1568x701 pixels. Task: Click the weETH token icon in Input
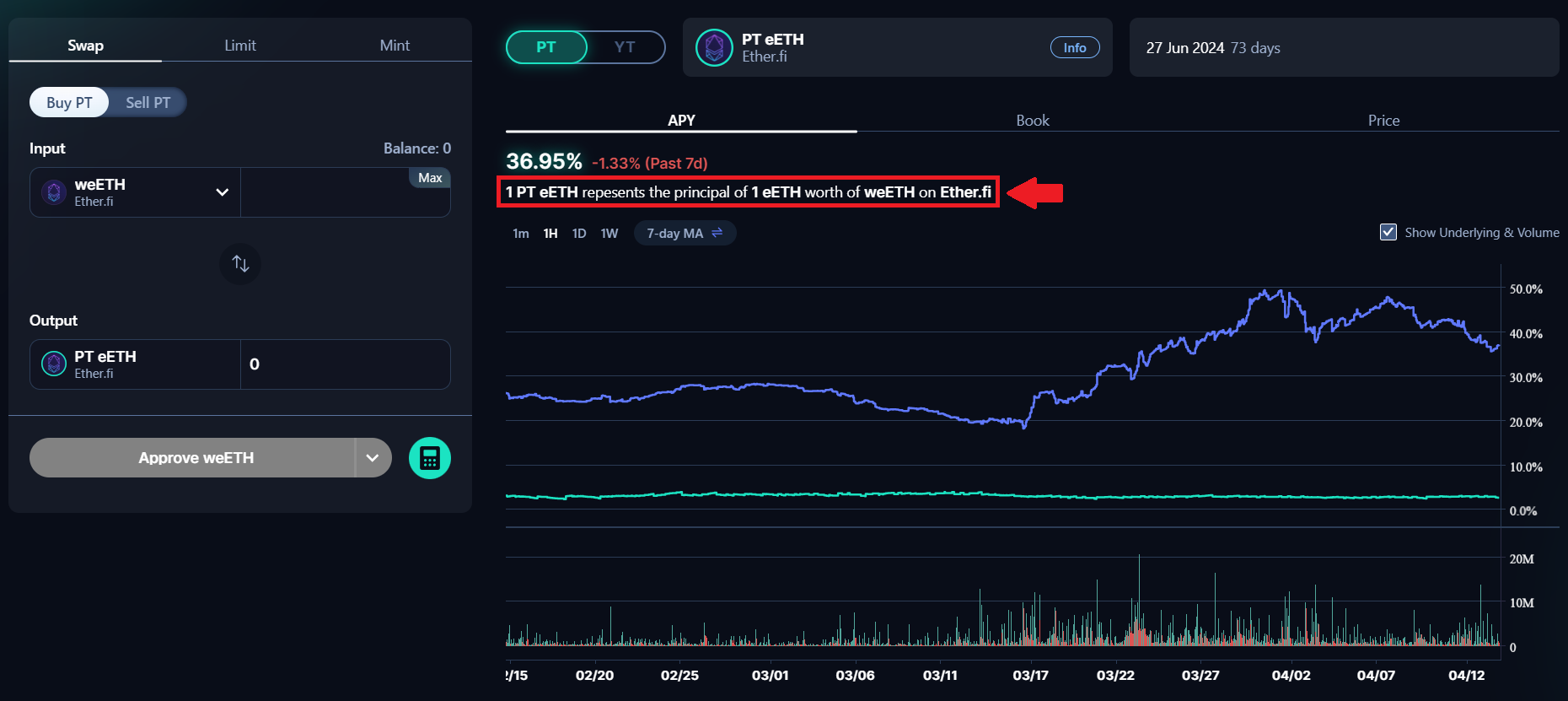[x=54, y=192]
